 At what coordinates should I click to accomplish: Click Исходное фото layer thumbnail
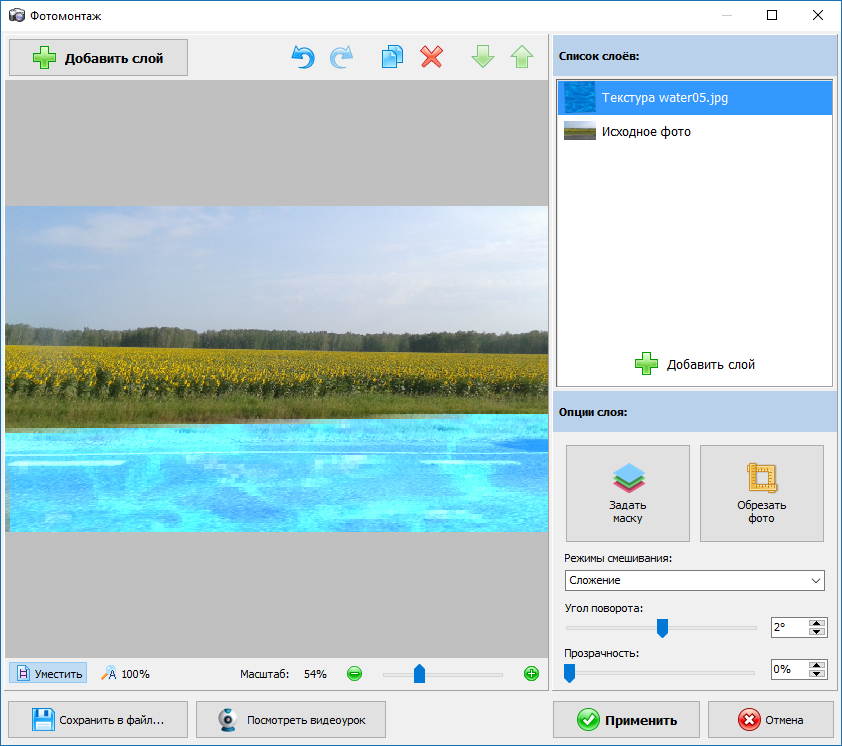tap(579, 131)
